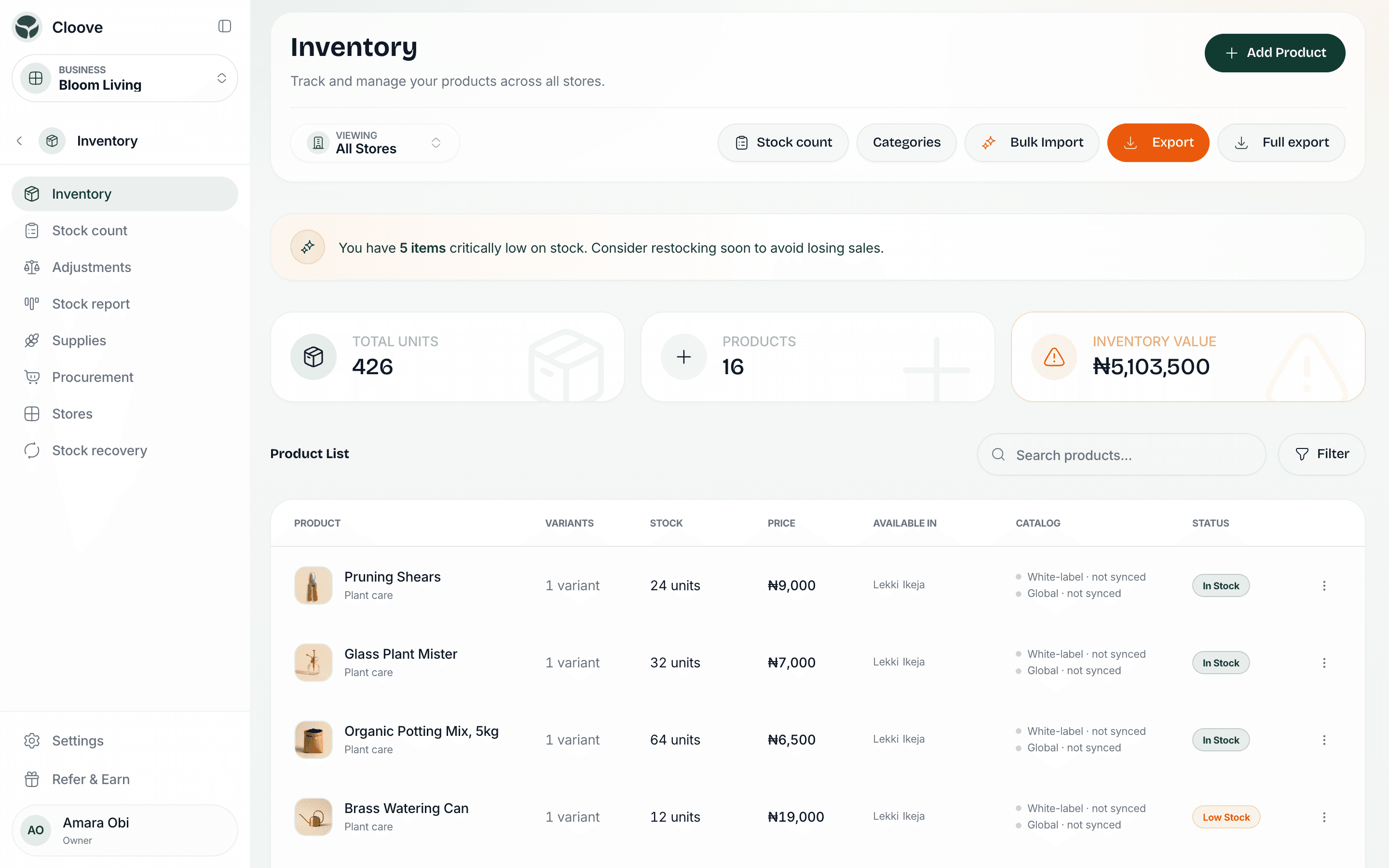
Task: Open more options for Glass Plant Mister
Action: [1324, 663]
